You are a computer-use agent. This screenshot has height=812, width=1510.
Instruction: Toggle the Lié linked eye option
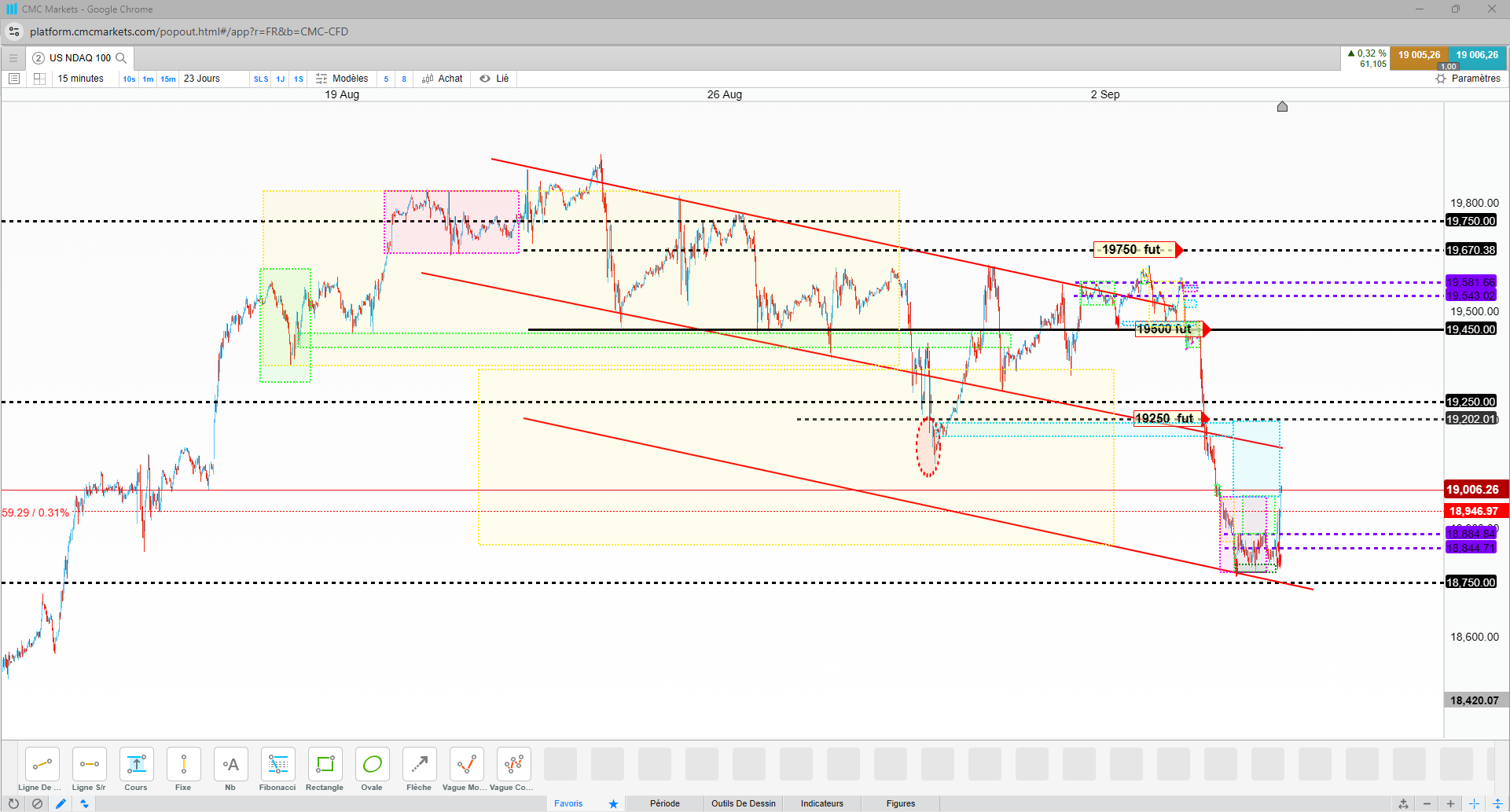point(494,79)
